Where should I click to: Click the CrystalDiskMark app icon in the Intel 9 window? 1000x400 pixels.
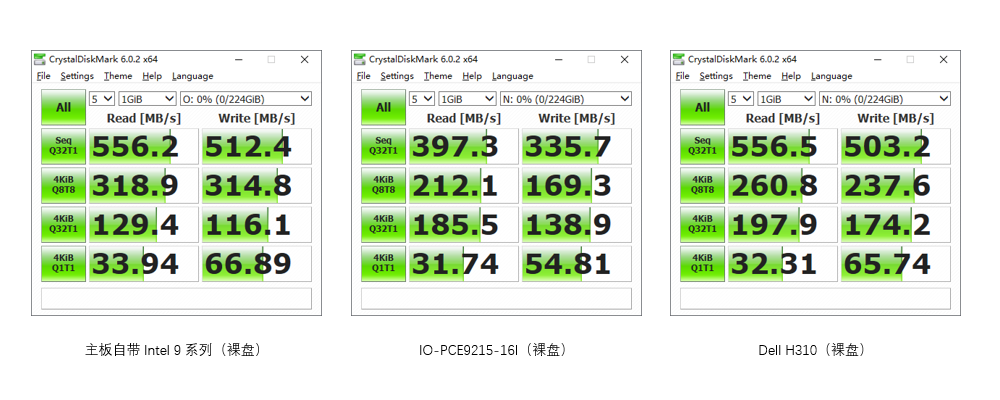(40, 59)
